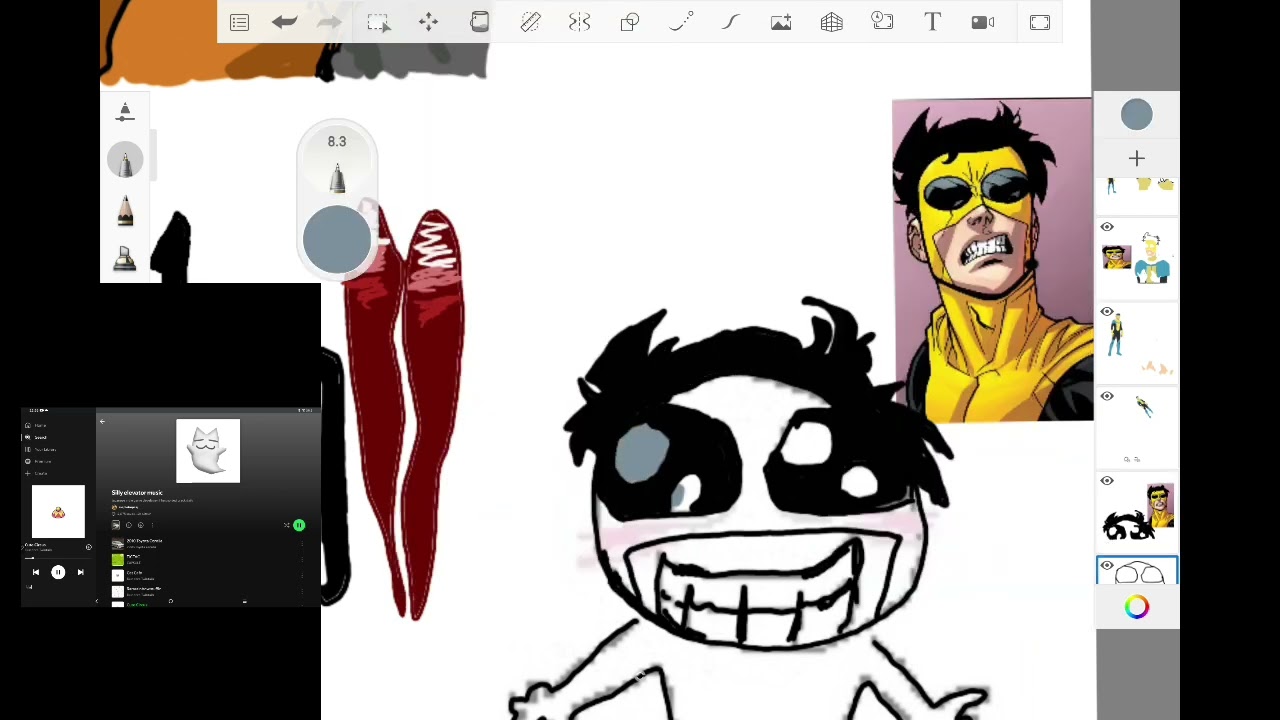Hide the layer with Invincible and blue character
The width and height of the screenshot is (1280, 720).
tap(1107, 227)
